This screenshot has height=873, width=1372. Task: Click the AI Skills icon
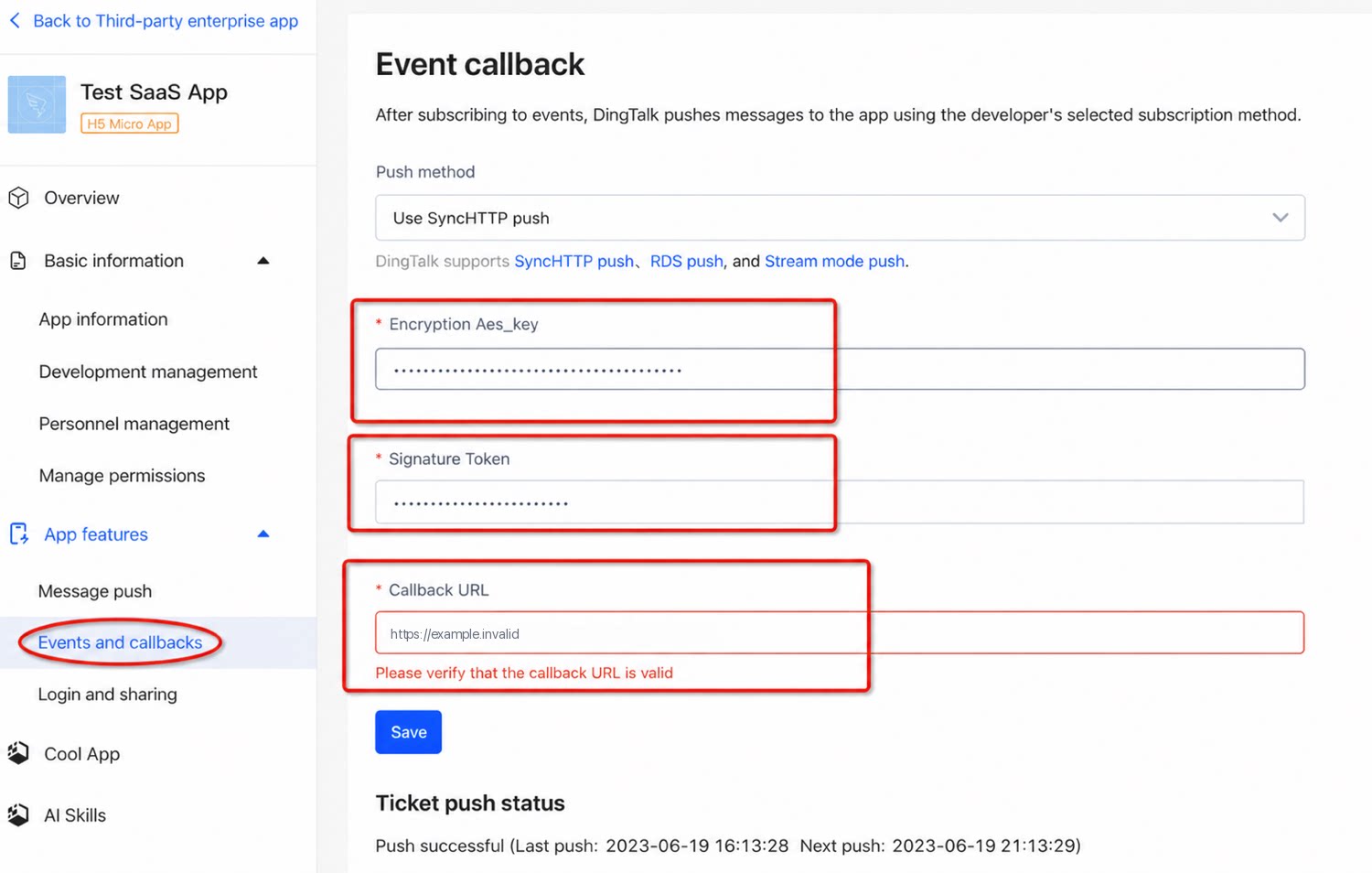18,814
